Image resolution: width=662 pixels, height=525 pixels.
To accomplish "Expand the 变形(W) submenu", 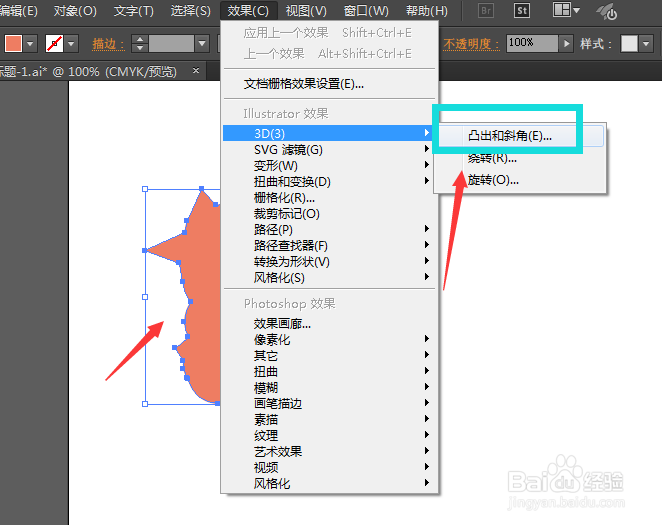I will [x=329, y=165].
